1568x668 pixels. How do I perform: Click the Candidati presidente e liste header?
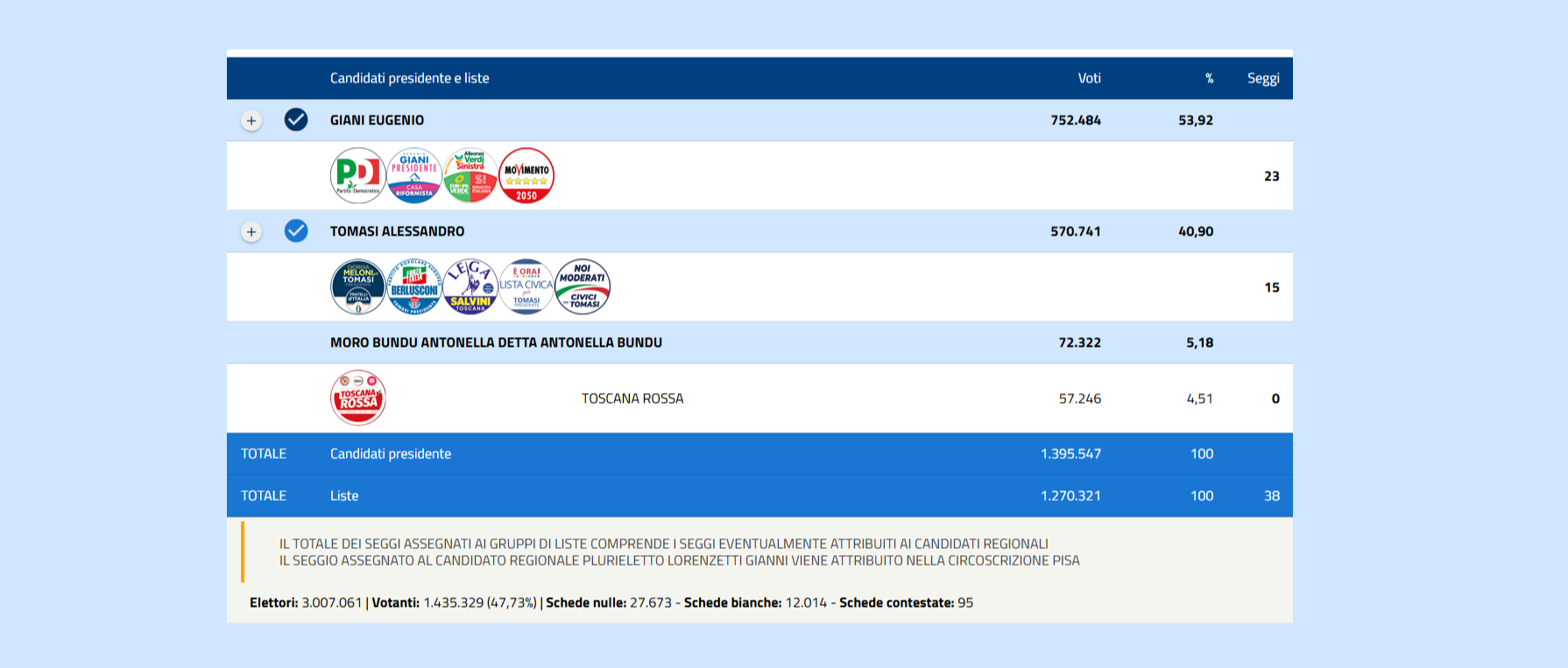tap(409, 78)
